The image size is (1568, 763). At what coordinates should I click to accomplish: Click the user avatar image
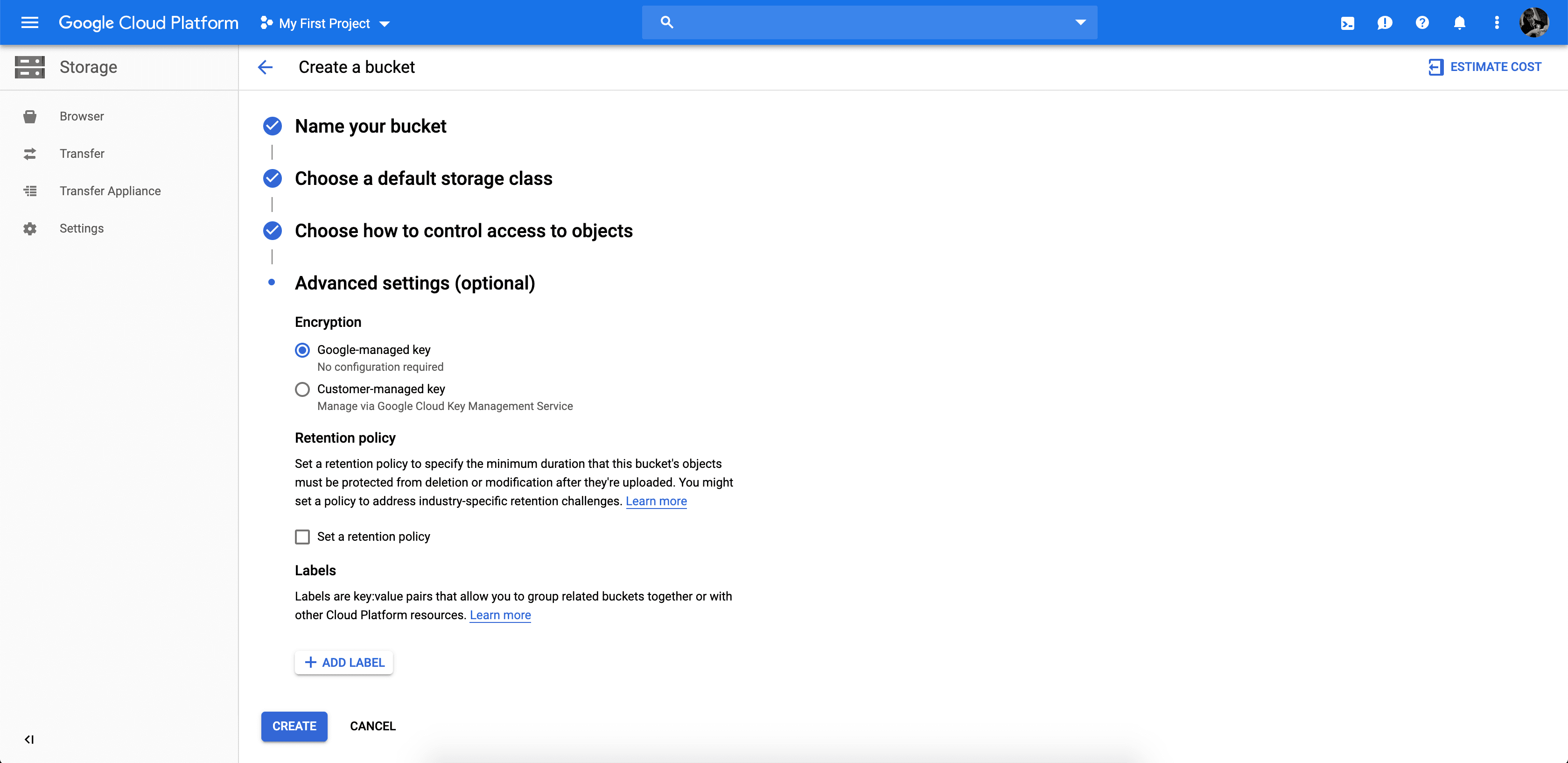click(x=1534, y=22)
